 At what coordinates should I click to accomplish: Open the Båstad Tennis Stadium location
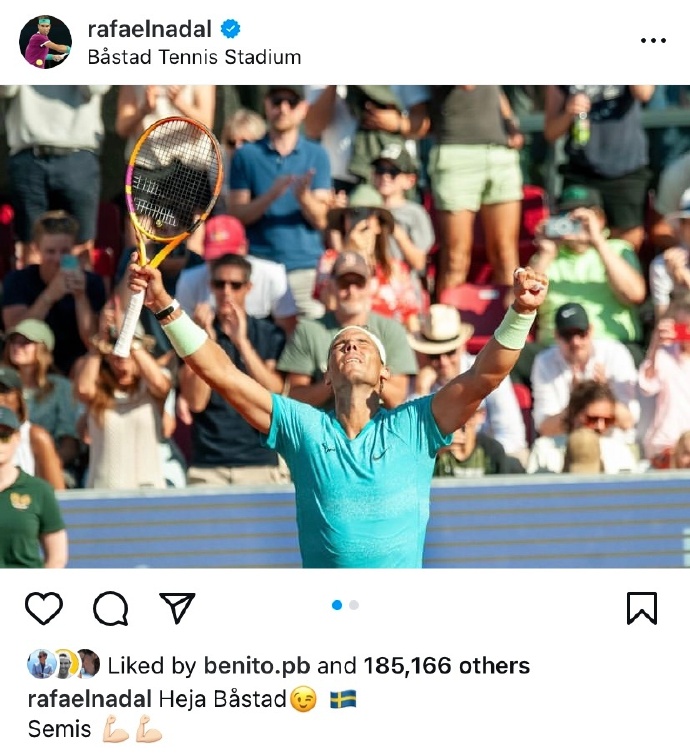pos(194,57)
